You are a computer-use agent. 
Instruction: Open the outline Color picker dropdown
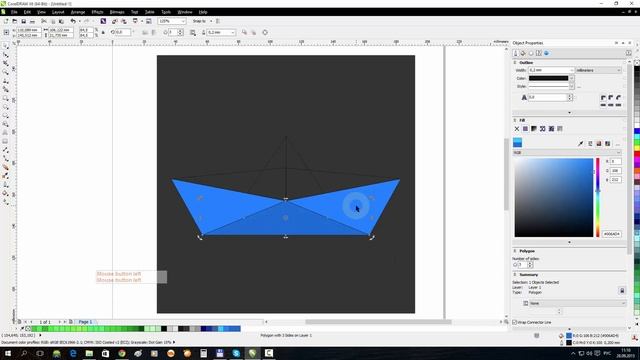(x=571, y=78)
